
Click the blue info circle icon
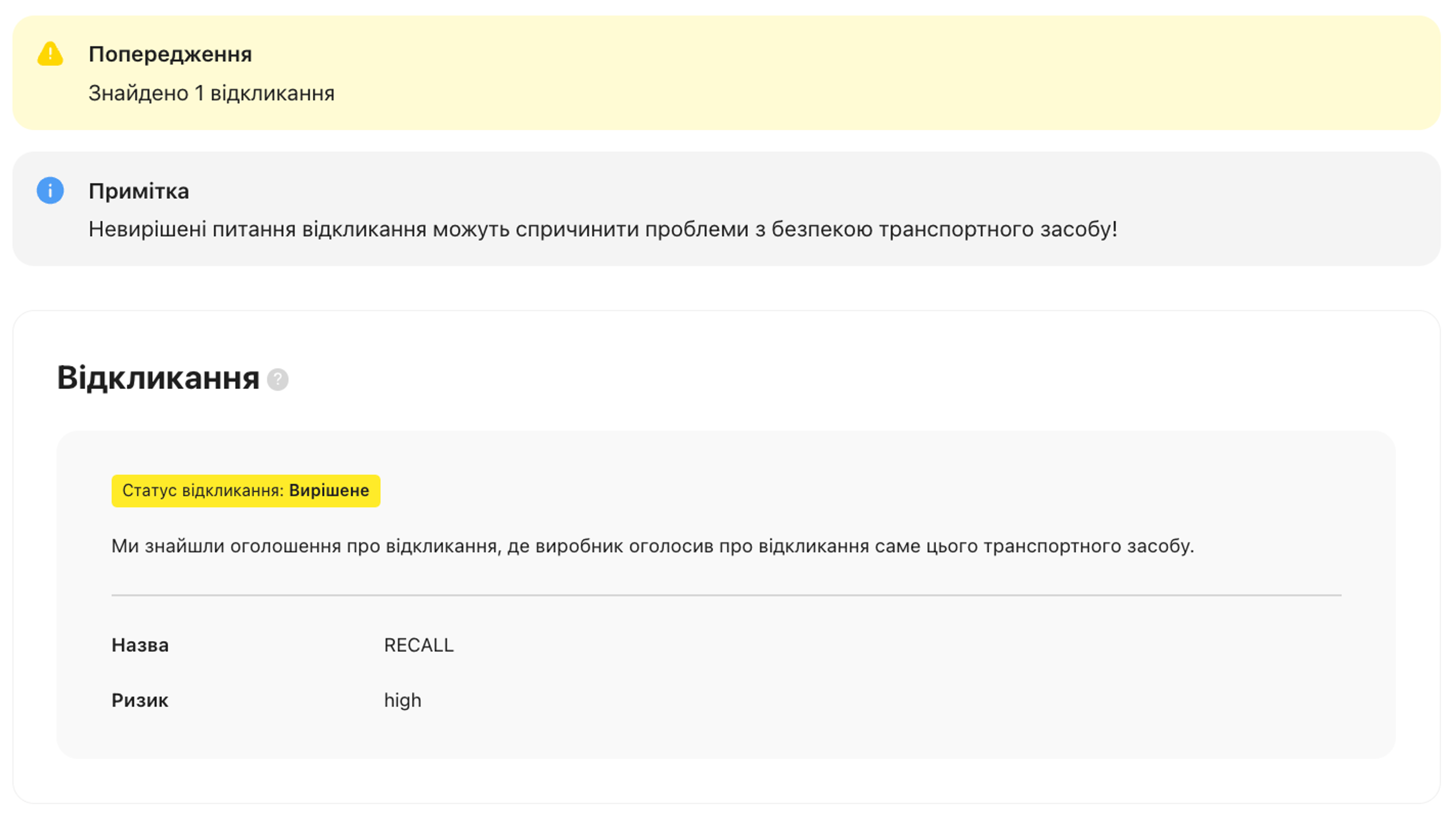pyautogui.click(x=50, y=190)
